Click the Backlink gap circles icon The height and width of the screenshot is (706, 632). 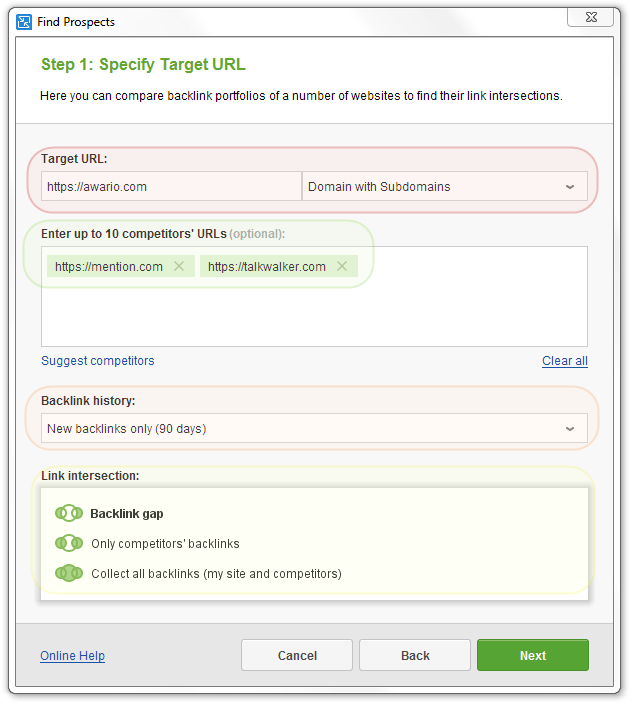[x=69, y=513]
